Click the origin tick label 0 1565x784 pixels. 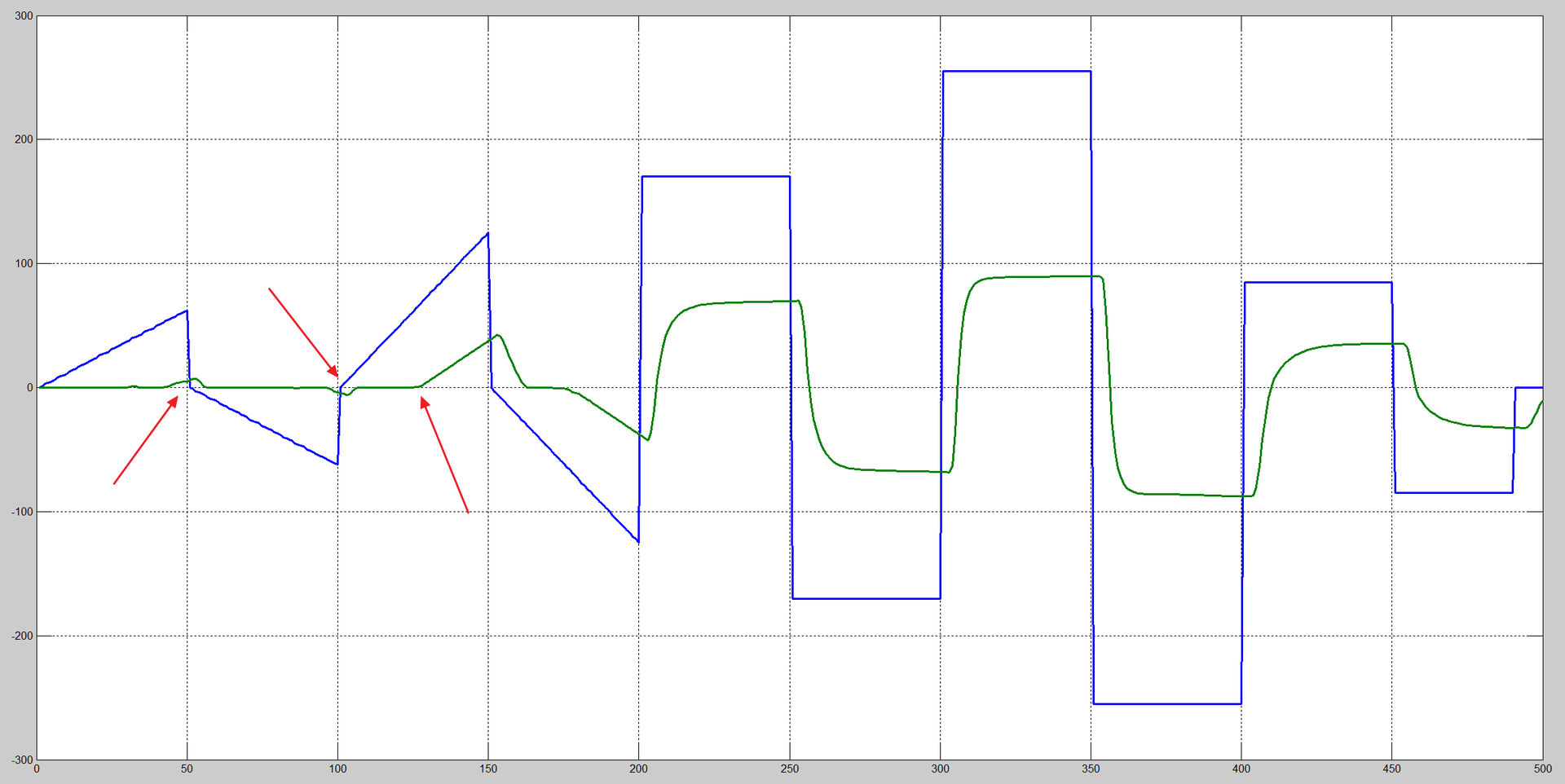click(34, 769)
